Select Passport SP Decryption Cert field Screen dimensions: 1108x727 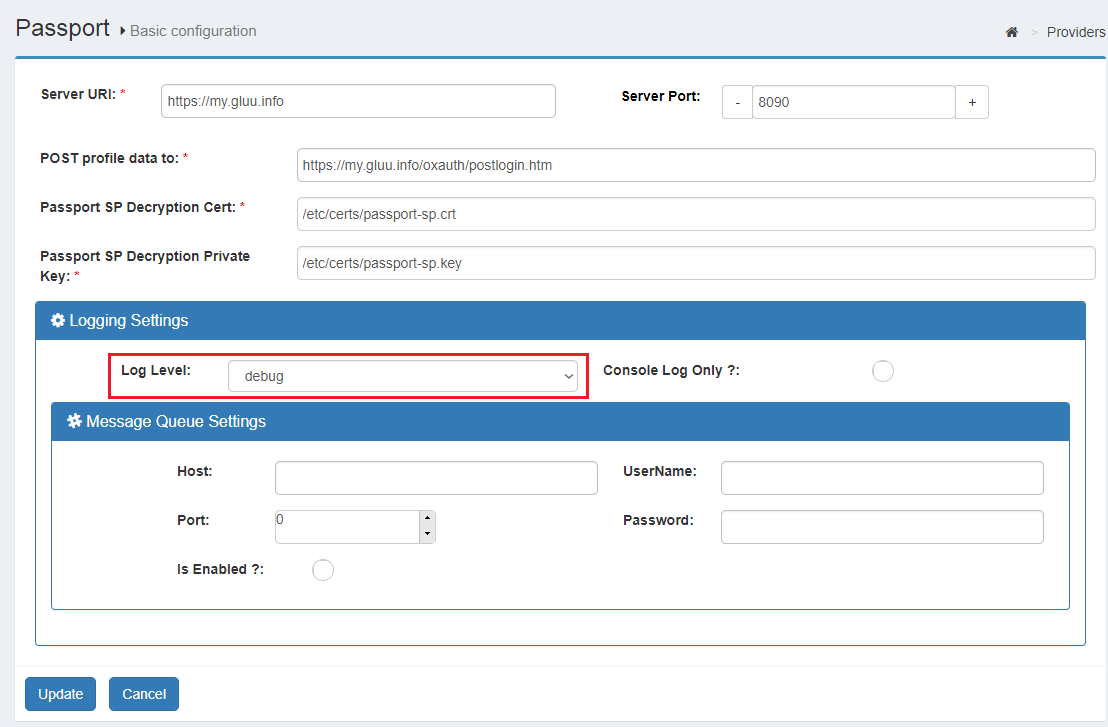(x=695, y=214)
